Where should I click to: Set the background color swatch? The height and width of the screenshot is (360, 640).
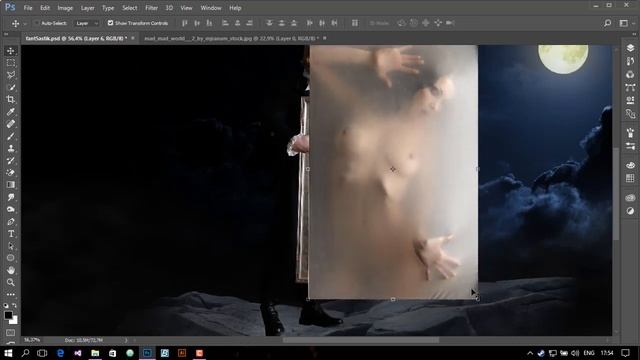coord(15,321)
